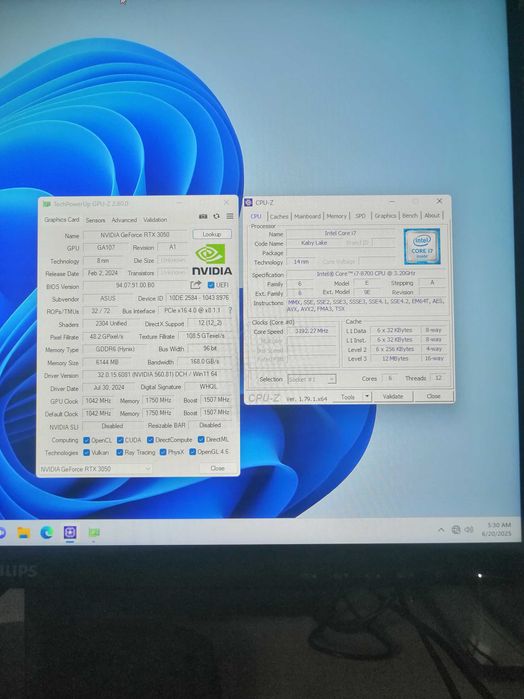Toggle the CUDA checkbox
This screenshot has width=524, height=699.
(120, 440)
